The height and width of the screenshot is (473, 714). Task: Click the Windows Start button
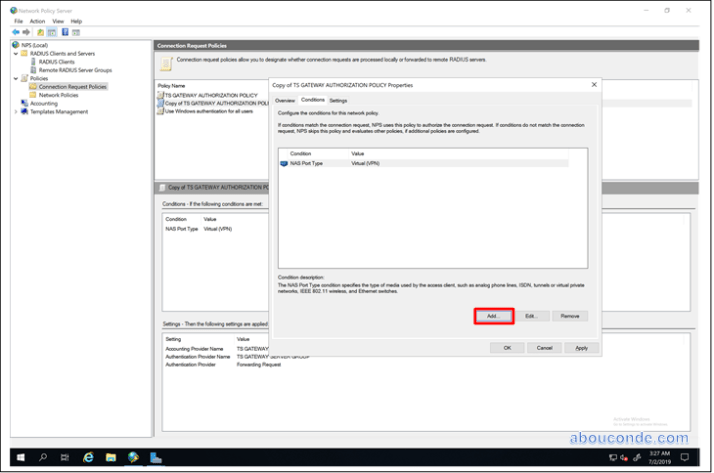[x=19, y=457]
